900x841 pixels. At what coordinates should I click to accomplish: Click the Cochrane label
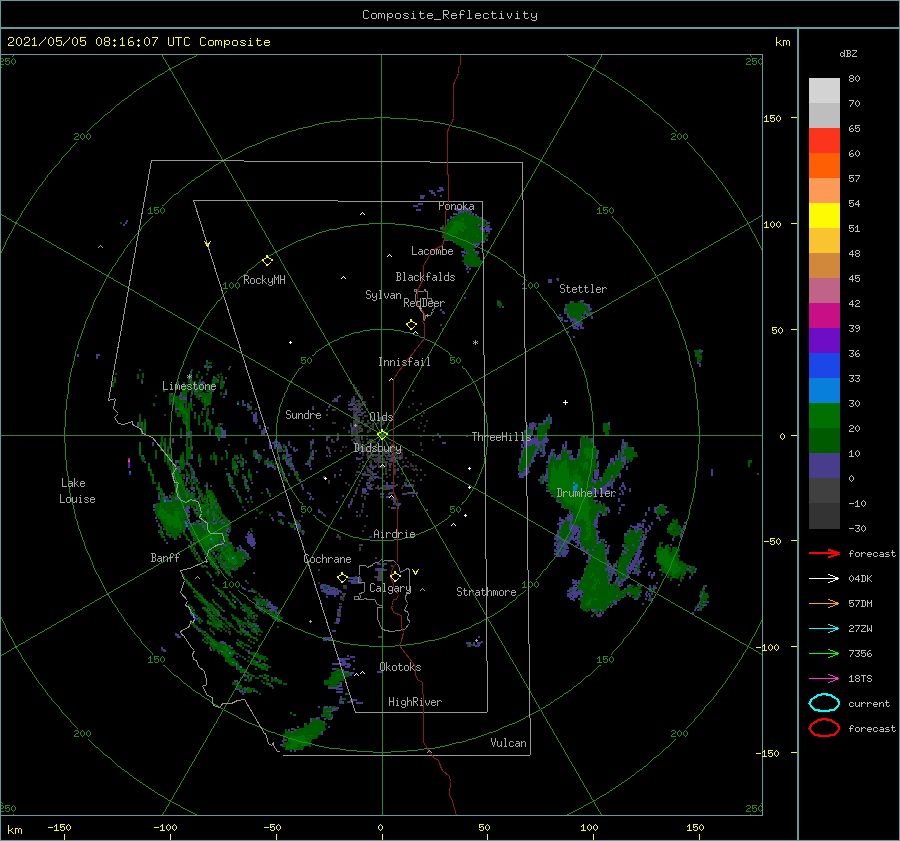pos(327,559)
